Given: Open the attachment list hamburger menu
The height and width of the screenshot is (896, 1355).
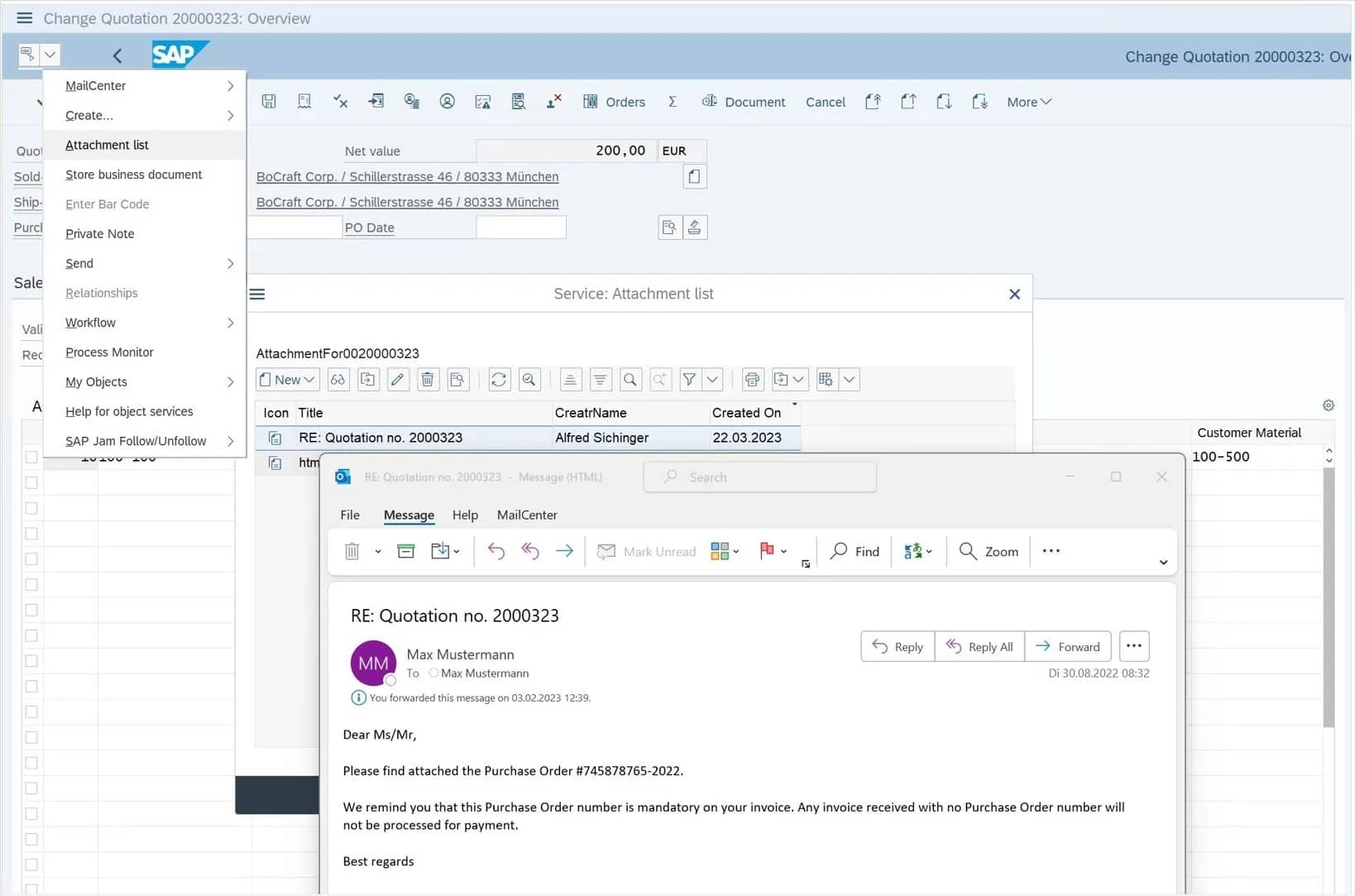Looking at the screenshot, I should [x=257, y=294].
